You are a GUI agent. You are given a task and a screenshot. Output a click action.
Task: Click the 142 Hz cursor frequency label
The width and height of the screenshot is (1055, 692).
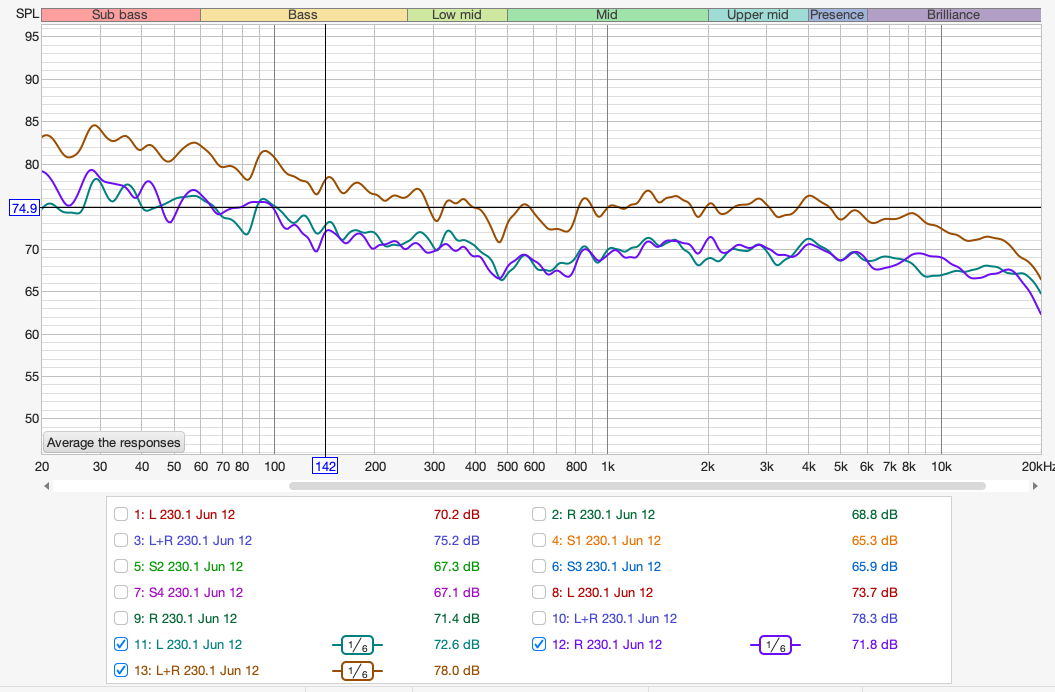pyautogui.click(x=325, y=467)
